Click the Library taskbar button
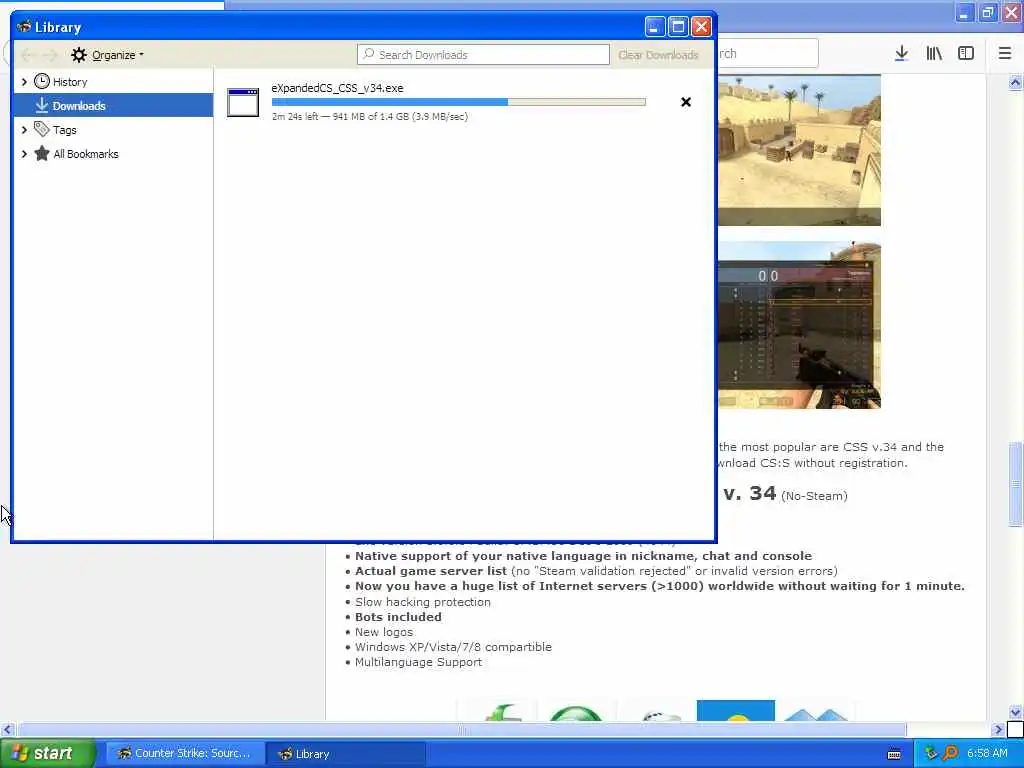This screenshot has width=1024, height=768. coord(346,754)
